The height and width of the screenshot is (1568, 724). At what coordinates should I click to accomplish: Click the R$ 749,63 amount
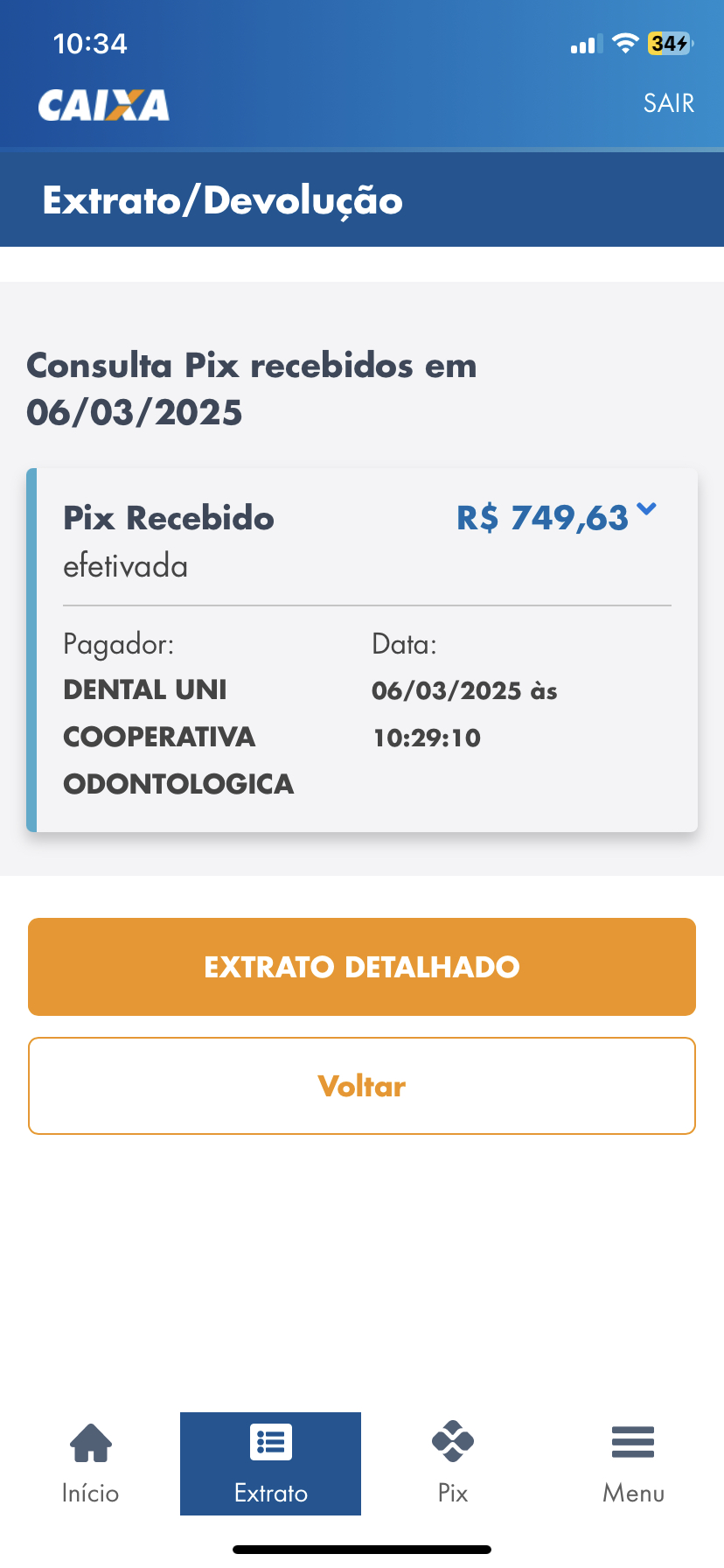tap(542, 518)
